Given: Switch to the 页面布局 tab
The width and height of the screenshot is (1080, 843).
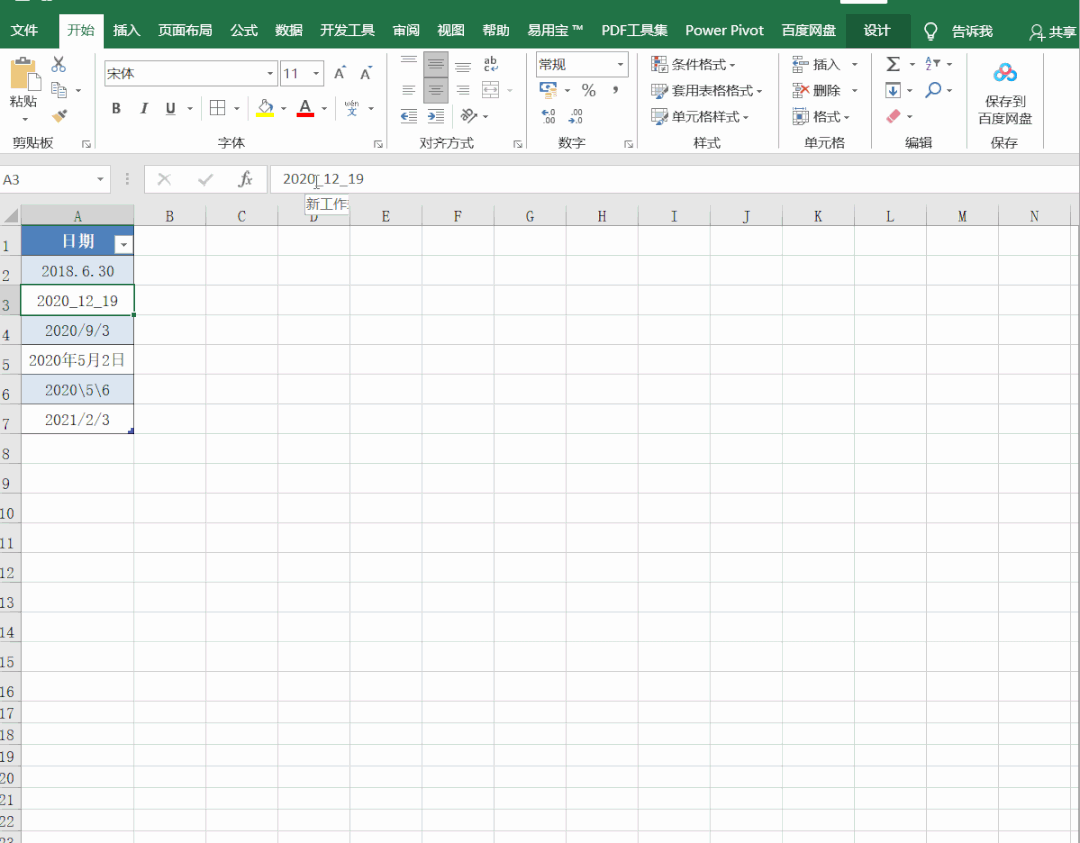Looking at the screenshot, I should pos(185,30).
